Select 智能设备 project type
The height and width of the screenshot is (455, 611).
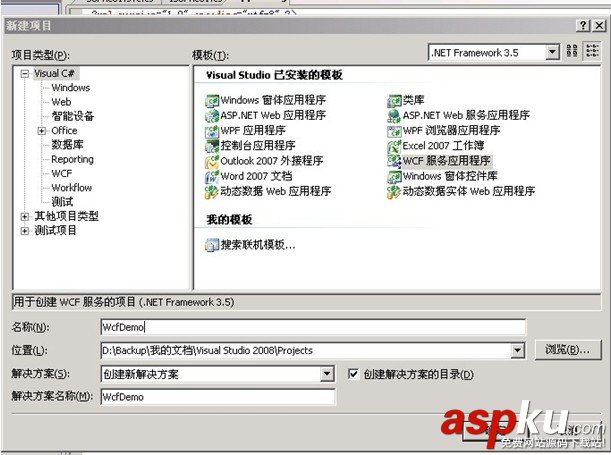(x=72, y=116)
